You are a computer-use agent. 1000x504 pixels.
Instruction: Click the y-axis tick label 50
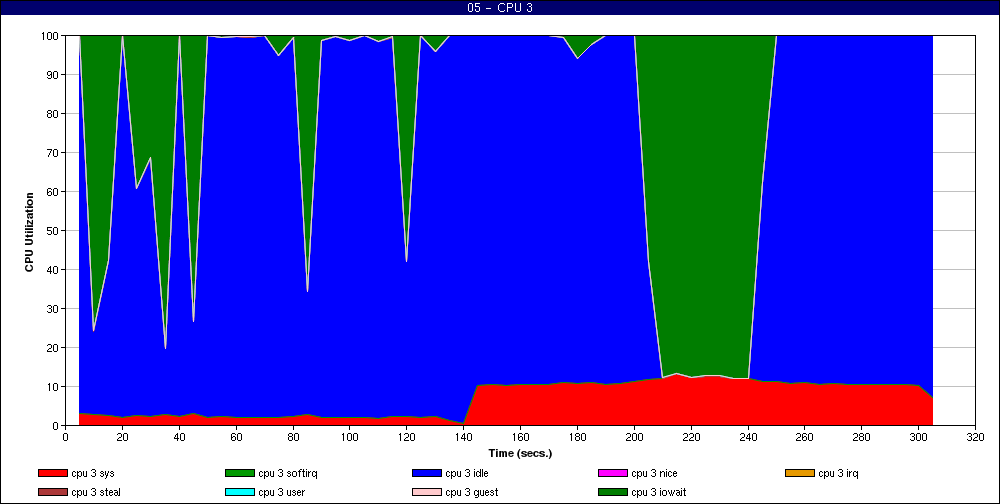tap(53, 231)
